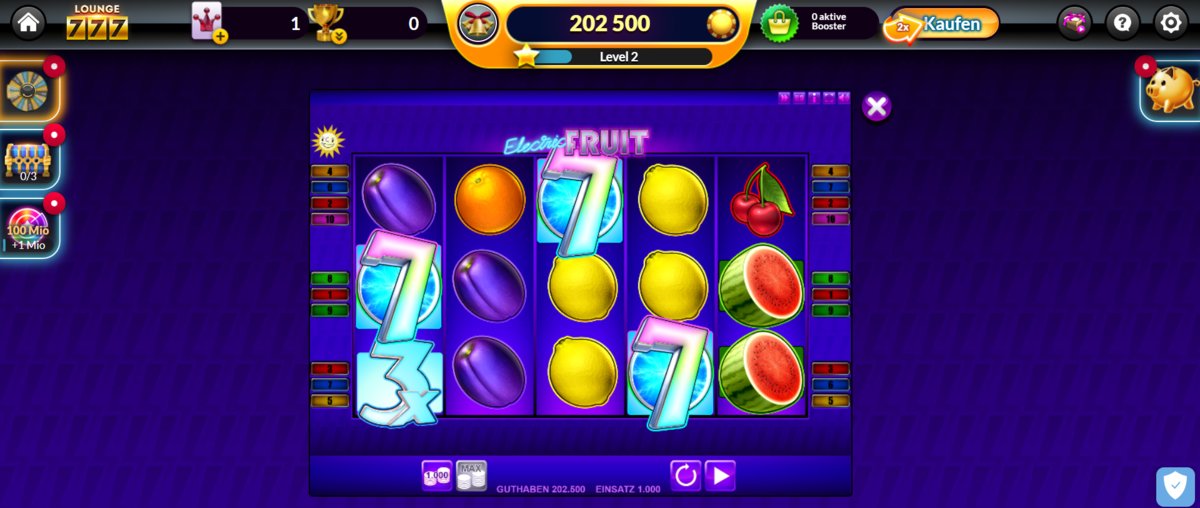1200x508 pixels.
Task: Open the gold trophy leaderboard
Action: point(326,23)
